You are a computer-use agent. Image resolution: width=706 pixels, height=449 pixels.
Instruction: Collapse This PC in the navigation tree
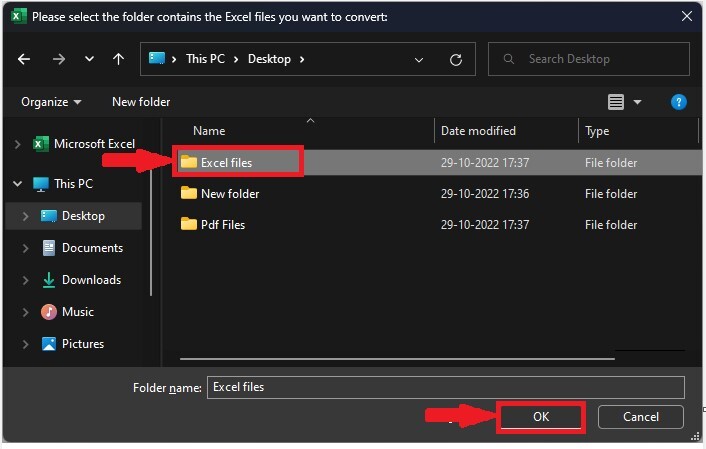[18, 184]
